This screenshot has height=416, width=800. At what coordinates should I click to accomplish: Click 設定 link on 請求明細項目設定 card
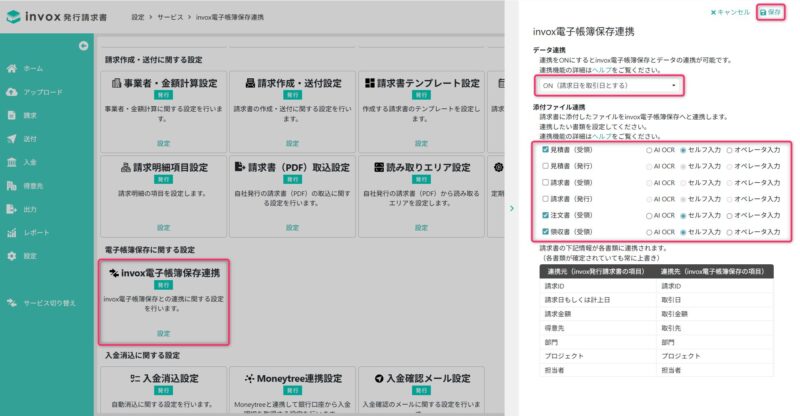point(163,228)
